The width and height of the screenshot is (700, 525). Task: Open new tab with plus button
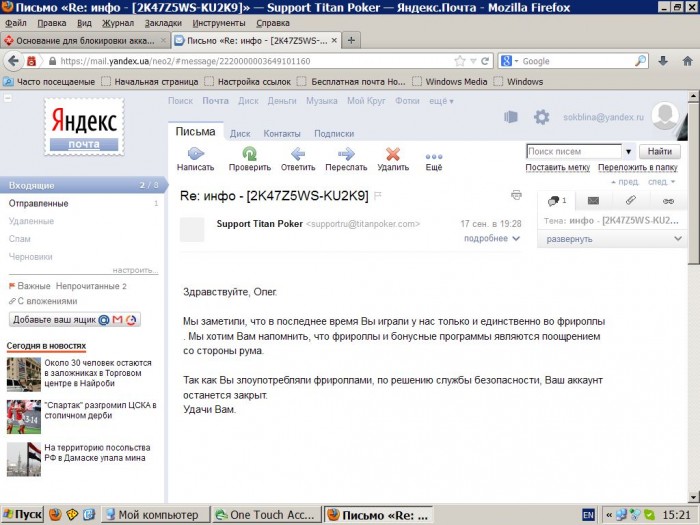click(351, 41)
